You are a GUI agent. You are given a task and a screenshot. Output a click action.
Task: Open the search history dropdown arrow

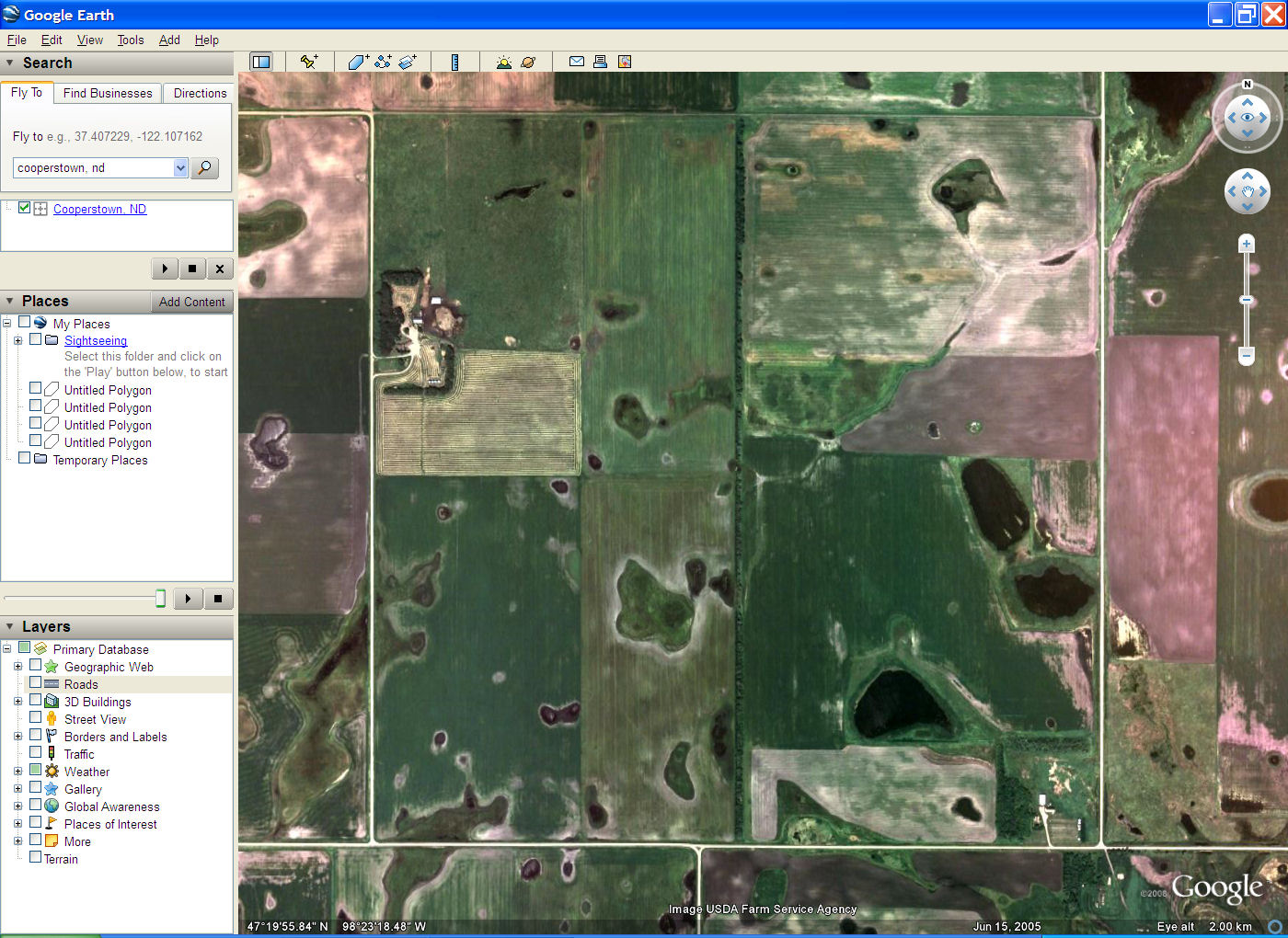pyautogui.click(x=180, y=167)
